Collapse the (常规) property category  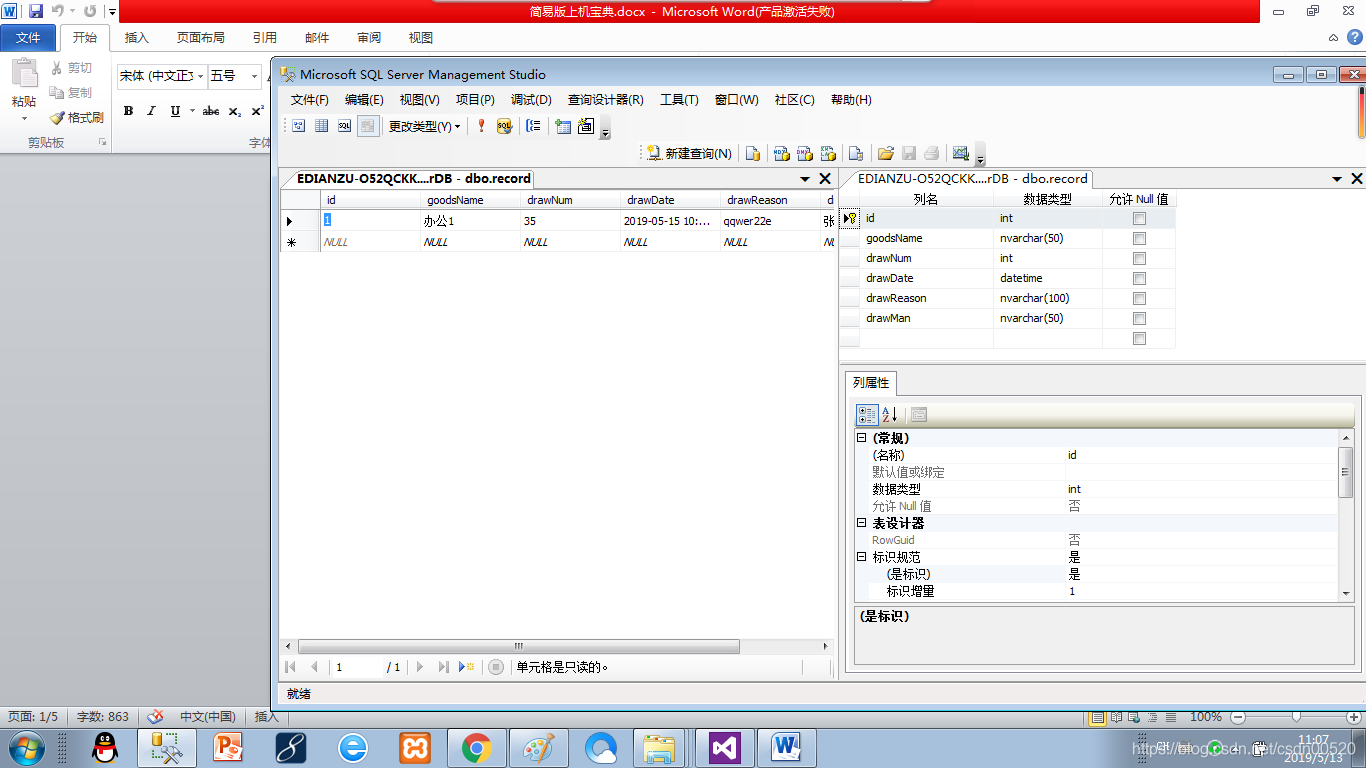[x=862, y=438]
